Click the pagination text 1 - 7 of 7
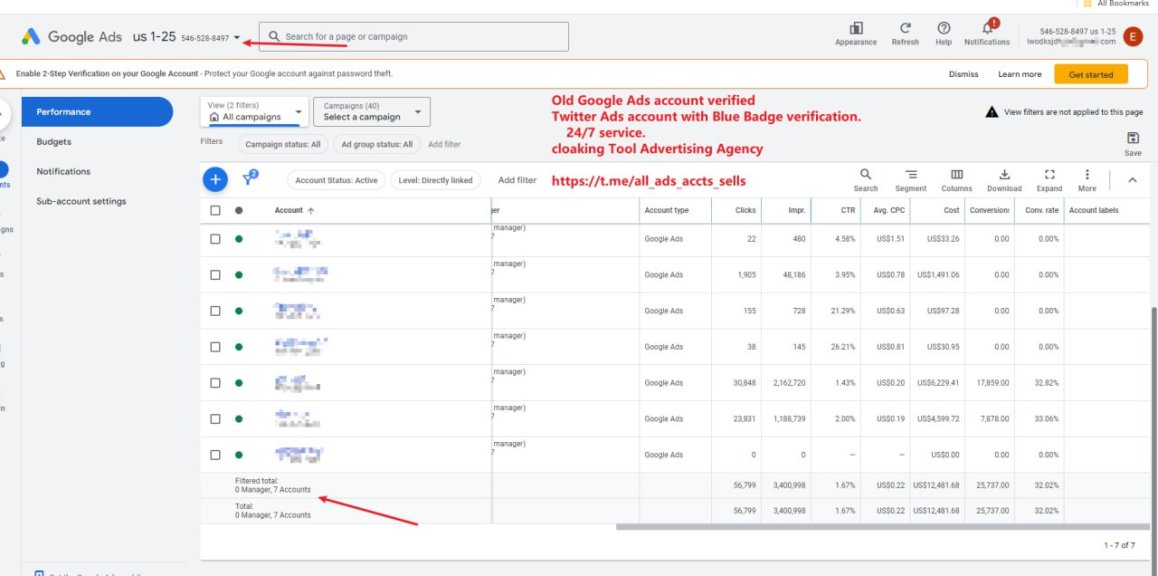The width and height of the screenshot is (1158, 576). tap(1119, 546)
